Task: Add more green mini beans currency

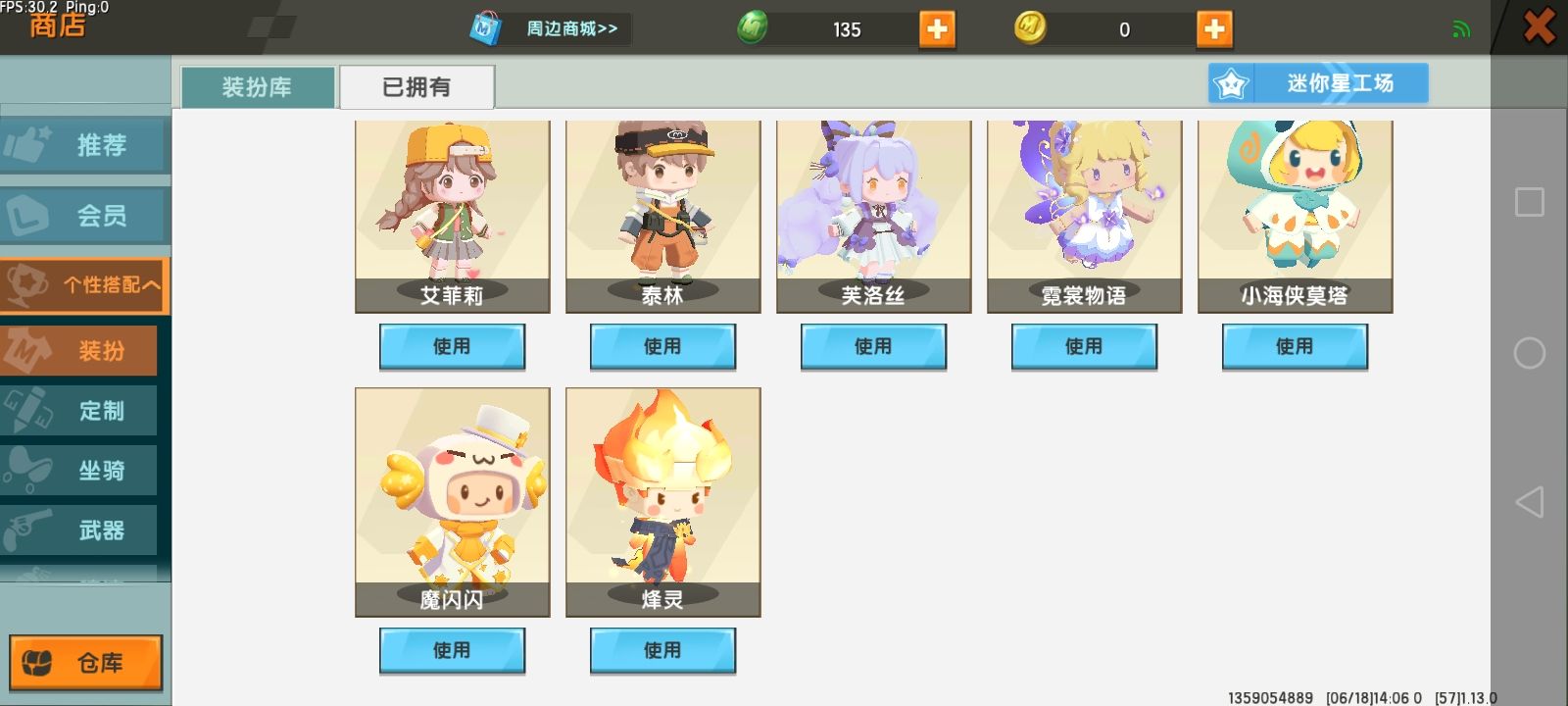Action: [937, 29]
